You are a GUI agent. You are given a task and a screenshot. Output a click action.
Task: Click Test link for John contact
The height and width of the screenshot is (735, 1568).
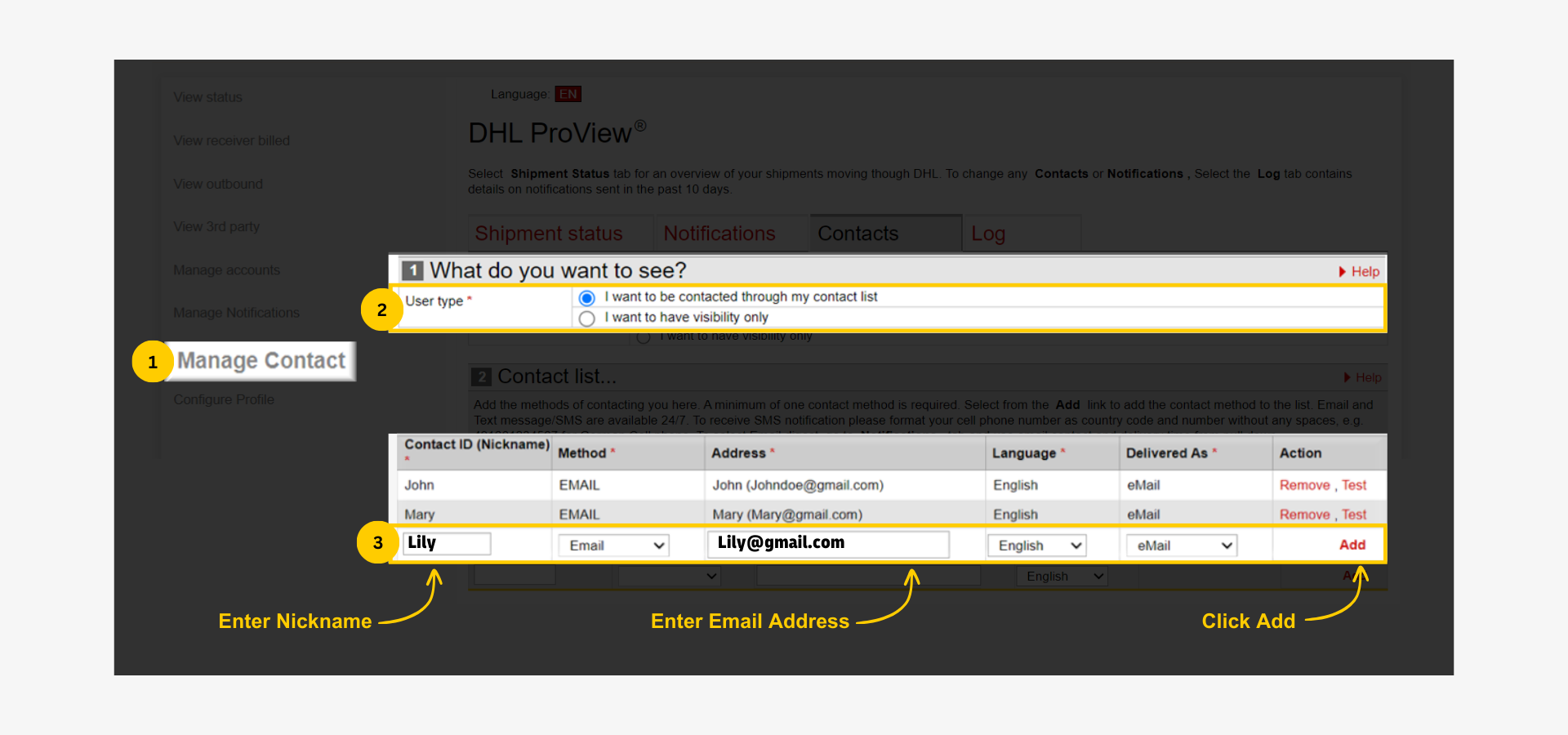(1354, 485)
